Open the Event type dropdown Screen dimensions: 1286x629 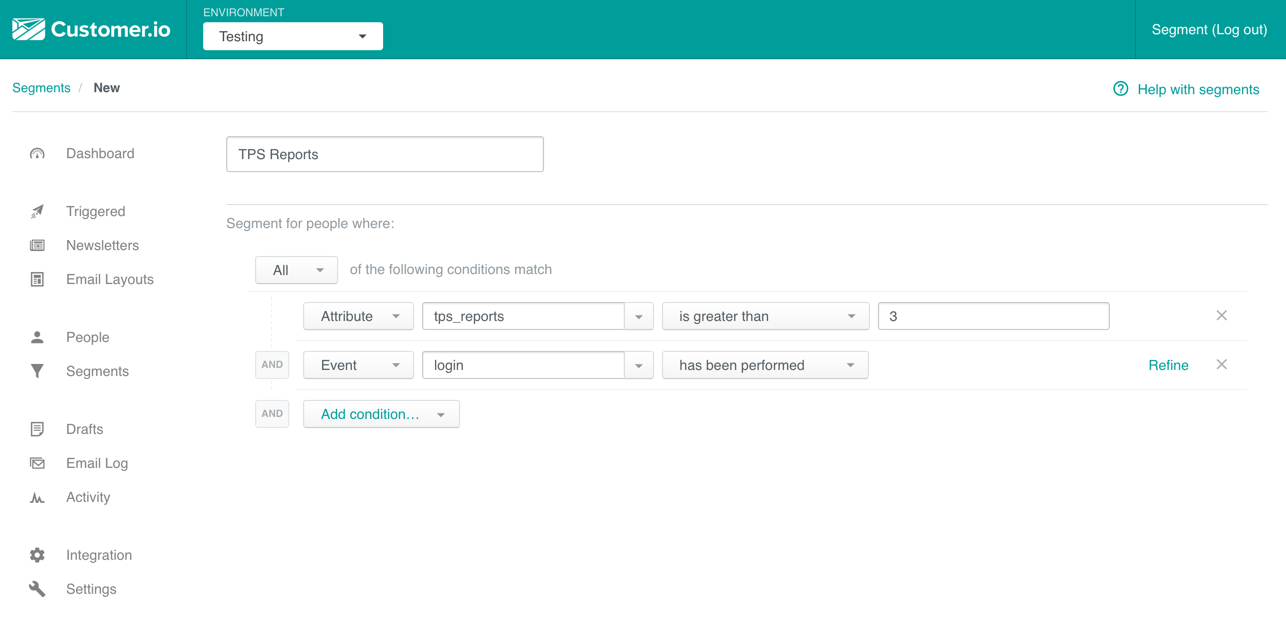[358, 365]
